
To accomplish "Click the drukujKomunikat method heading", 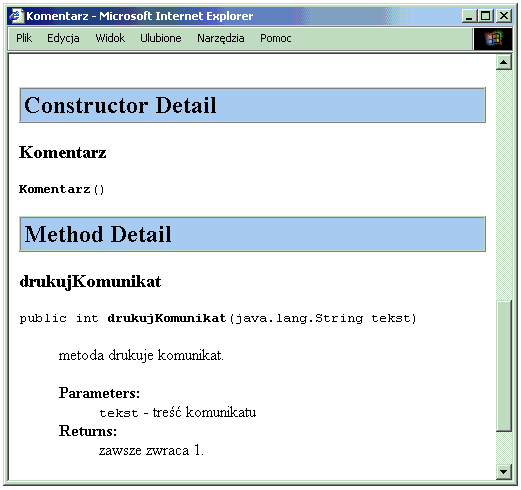I will click(x=90, y=282).
